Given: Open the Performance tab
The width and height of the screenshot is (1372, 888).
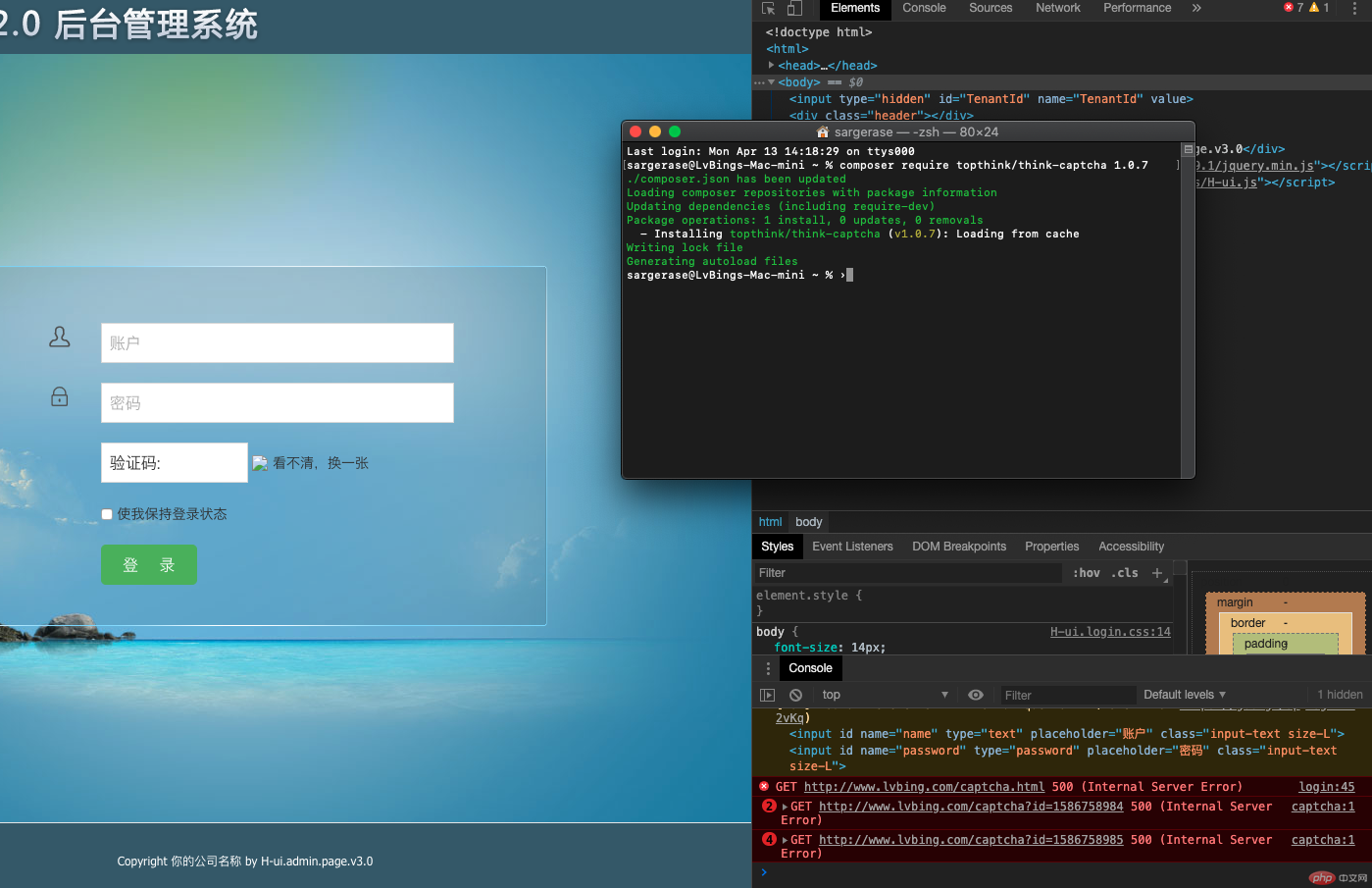Looking at the screenshot, I should 1138,8.
